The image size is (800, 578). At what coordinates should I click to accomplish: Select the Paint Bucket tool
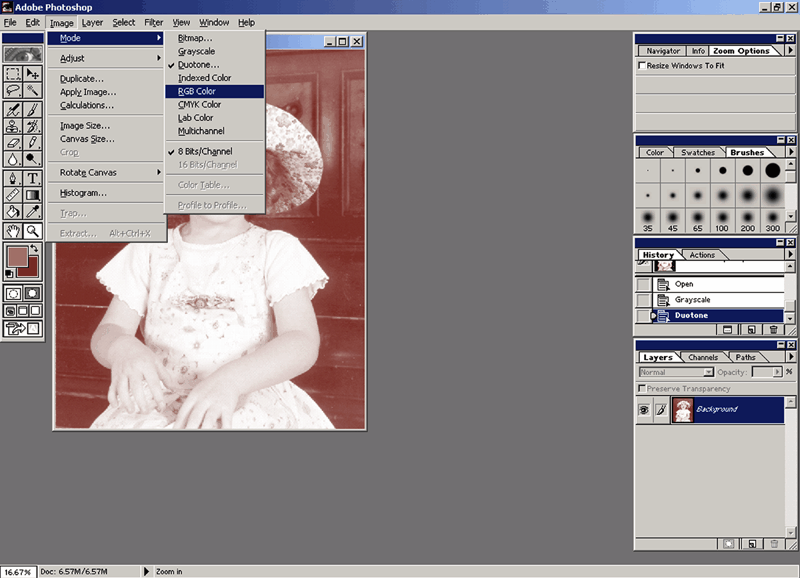[13, 212]
